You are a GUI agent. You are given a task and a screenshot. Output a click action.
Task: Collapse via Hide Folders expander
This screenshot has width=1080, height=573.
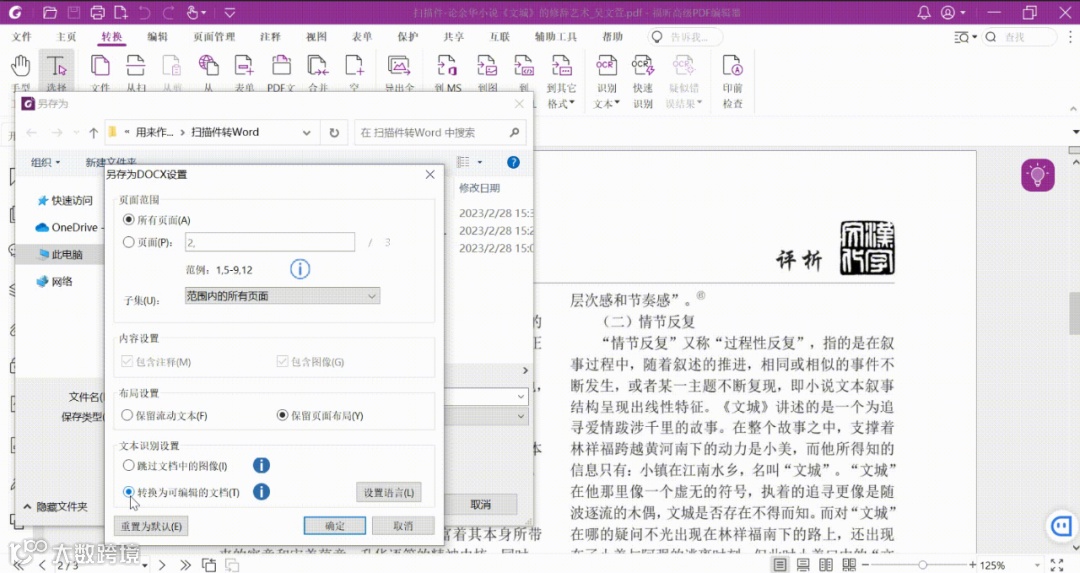click(x=56, y=507)
